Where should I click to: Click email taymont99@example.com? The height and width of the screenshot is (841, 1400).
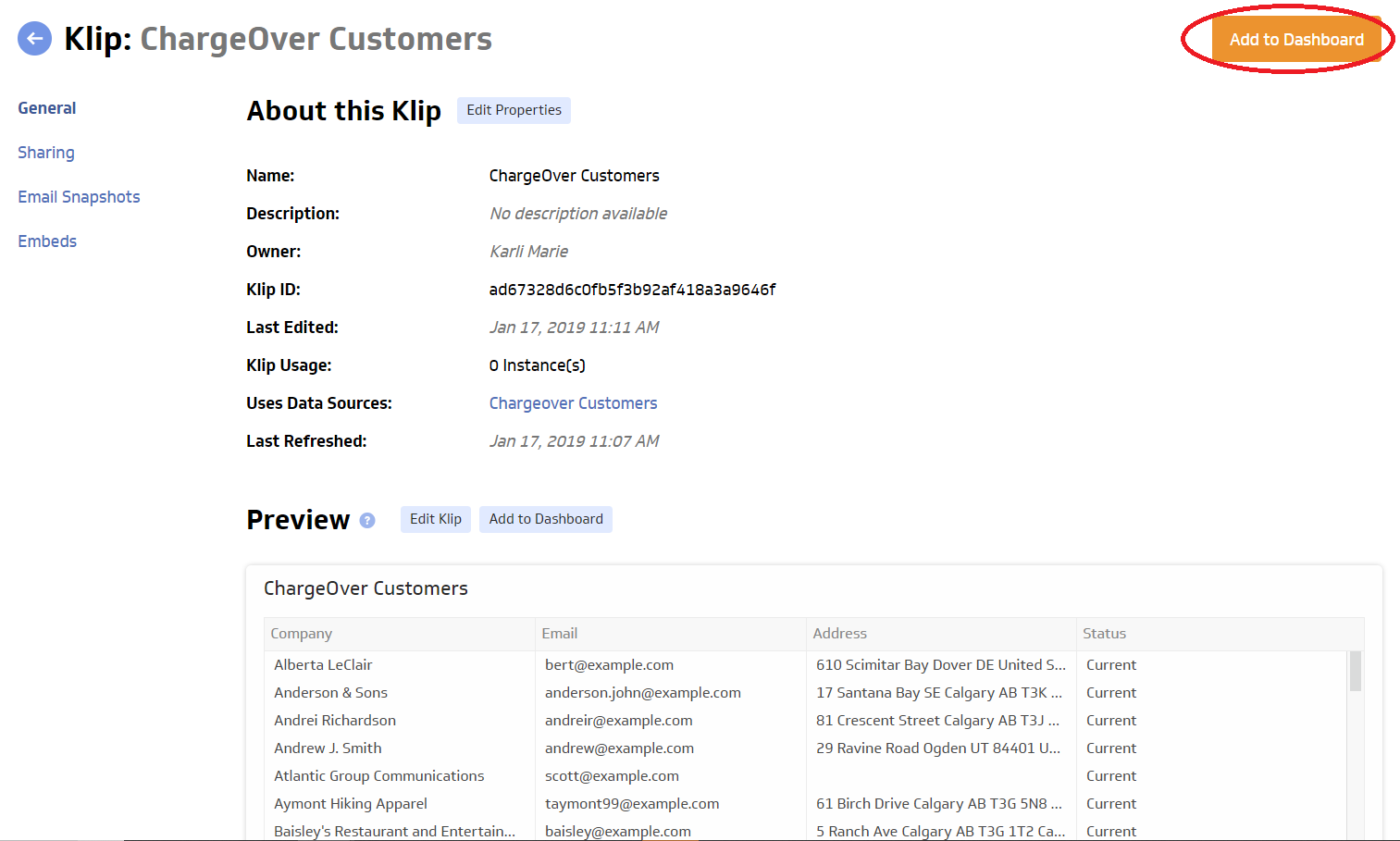pos(632,804)
